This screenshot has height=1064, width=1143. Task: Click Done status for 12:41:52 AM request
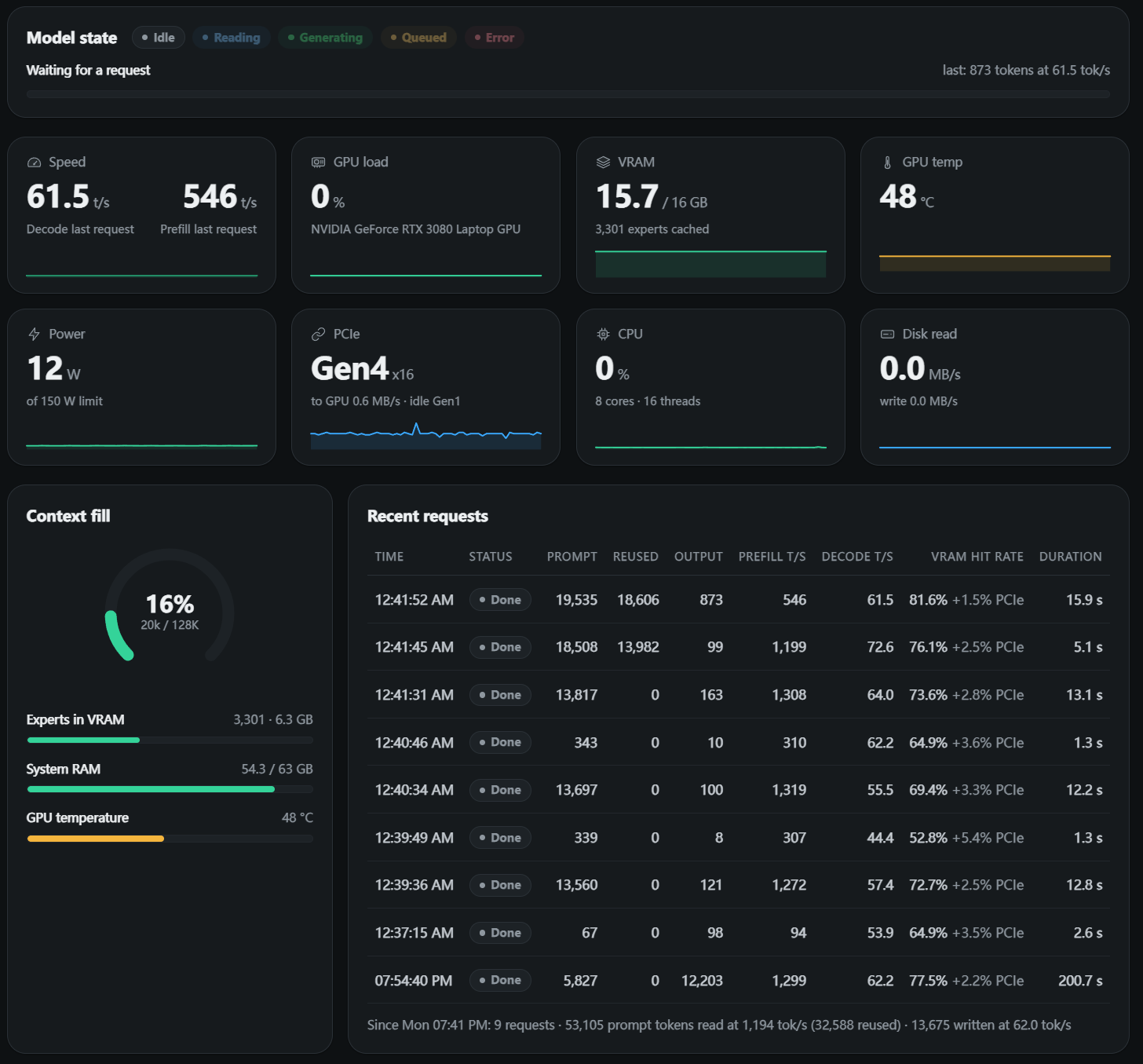pyautogui.click(x=500, y=600)
